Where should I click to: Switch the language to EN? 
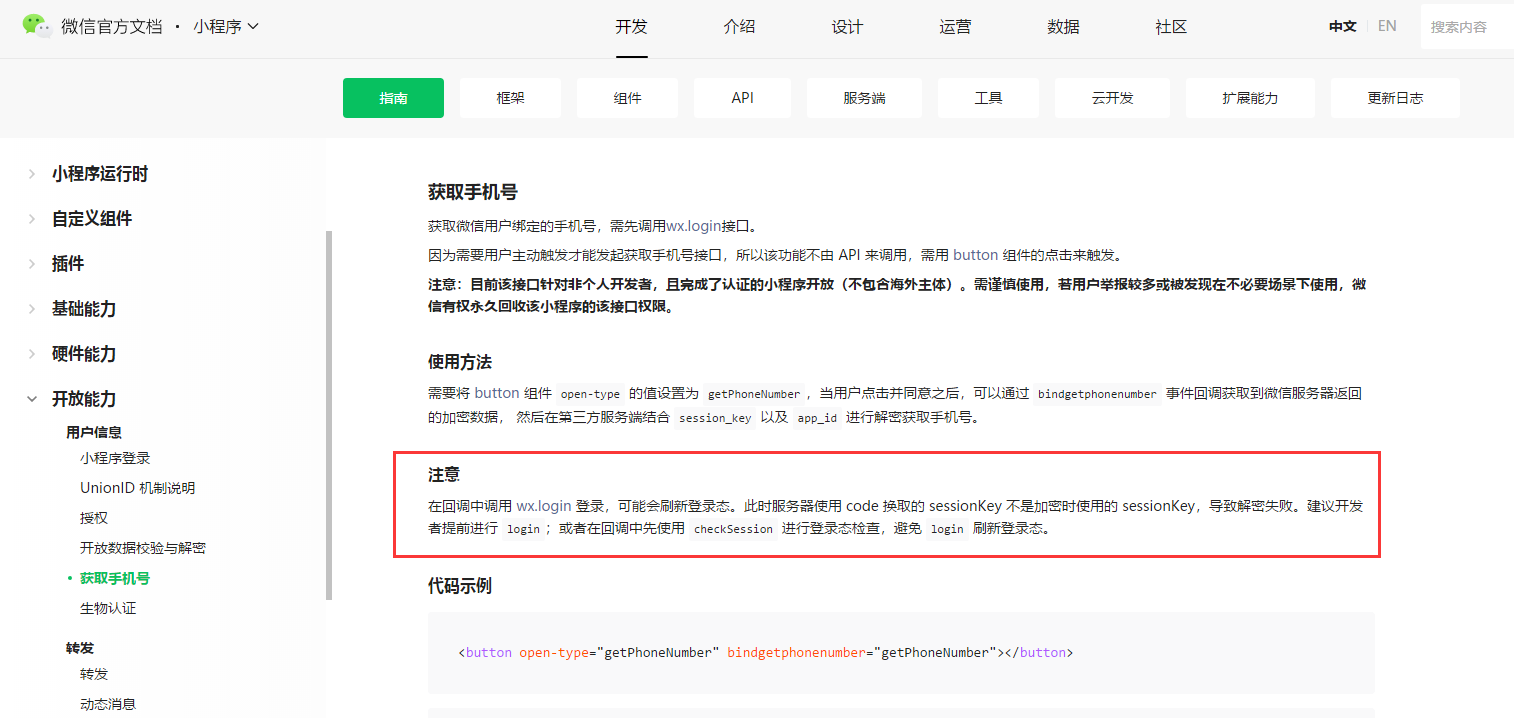(x=1386, y=25)
